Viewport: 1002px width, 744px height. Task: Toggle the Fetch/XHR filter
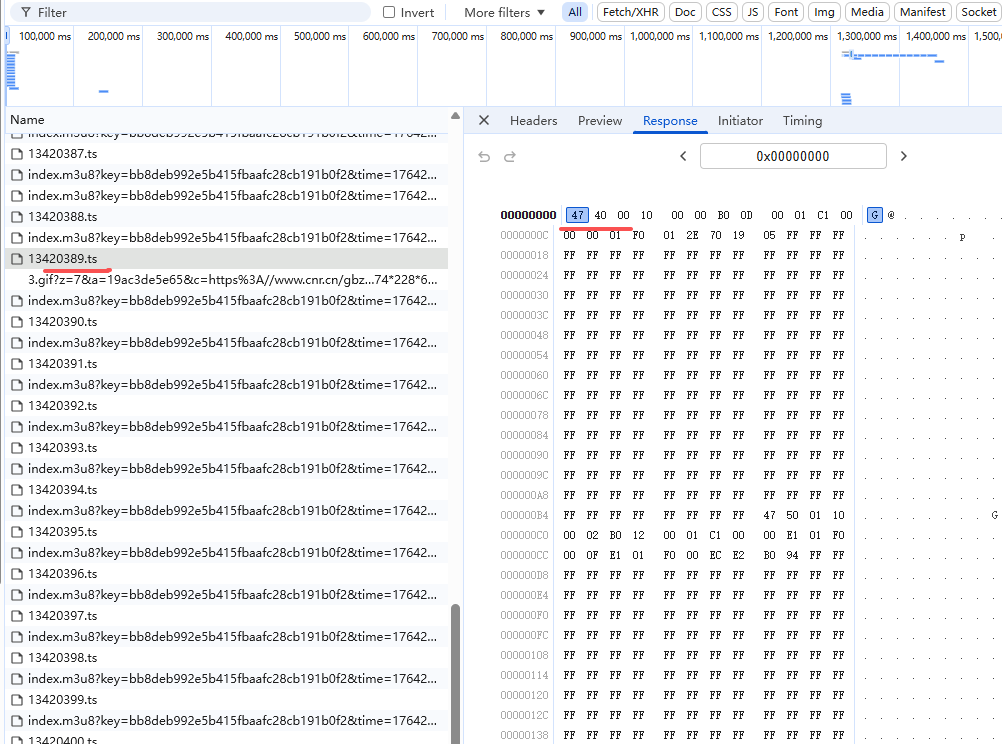(x=630, y=12)
